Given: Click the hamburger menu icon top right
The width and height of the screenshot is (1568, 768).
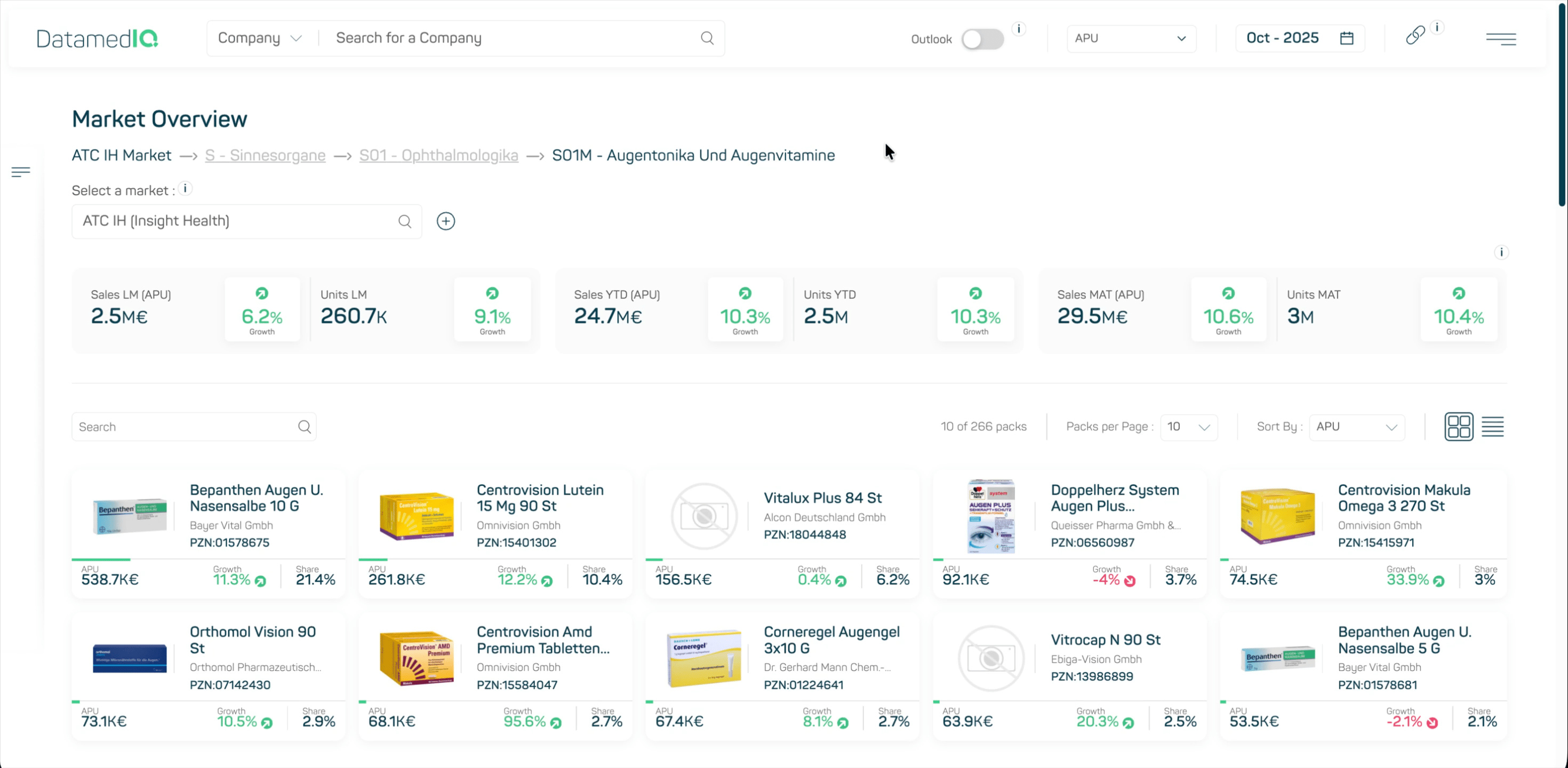Looking at the screenshot, I should tap(1500, 39).
